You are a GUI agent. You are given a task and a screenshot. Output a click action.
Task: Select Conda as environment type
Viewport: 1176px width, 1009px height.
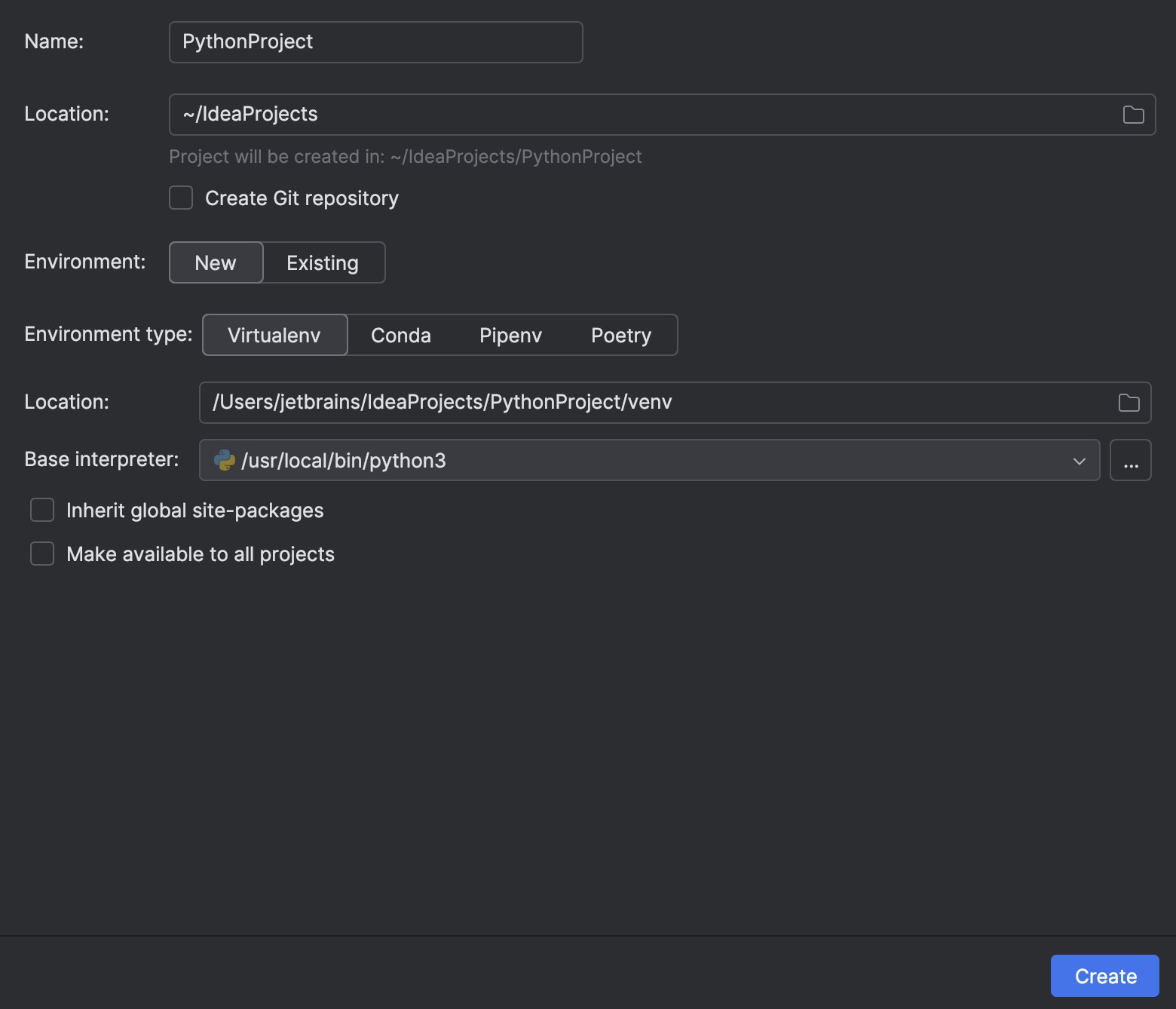400,335
